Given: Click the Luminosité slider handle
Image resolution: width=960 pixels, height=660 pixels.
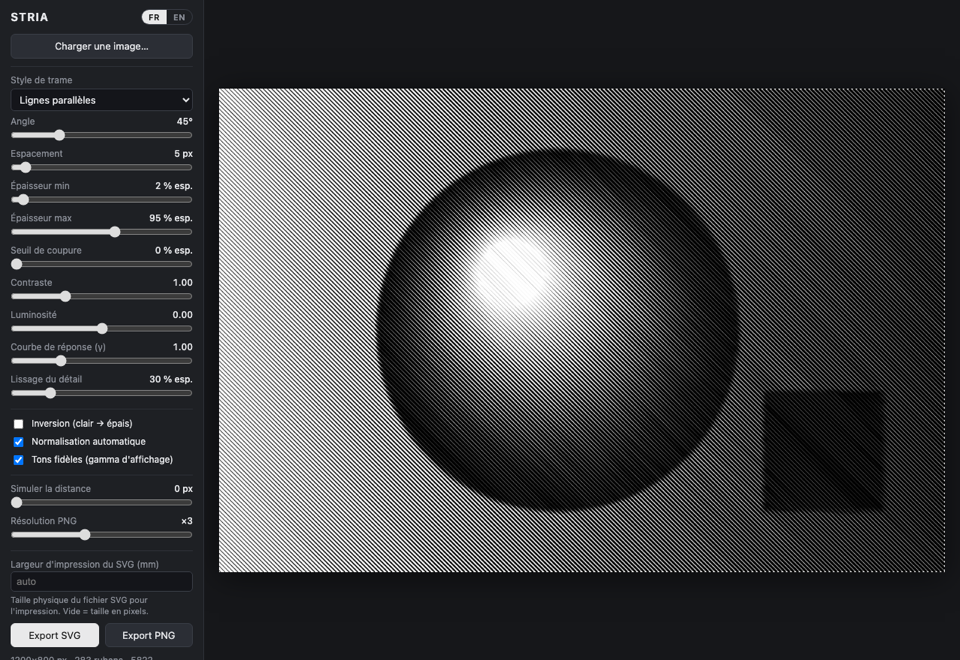Looking at the screenshot, I should tap(102, 329).
